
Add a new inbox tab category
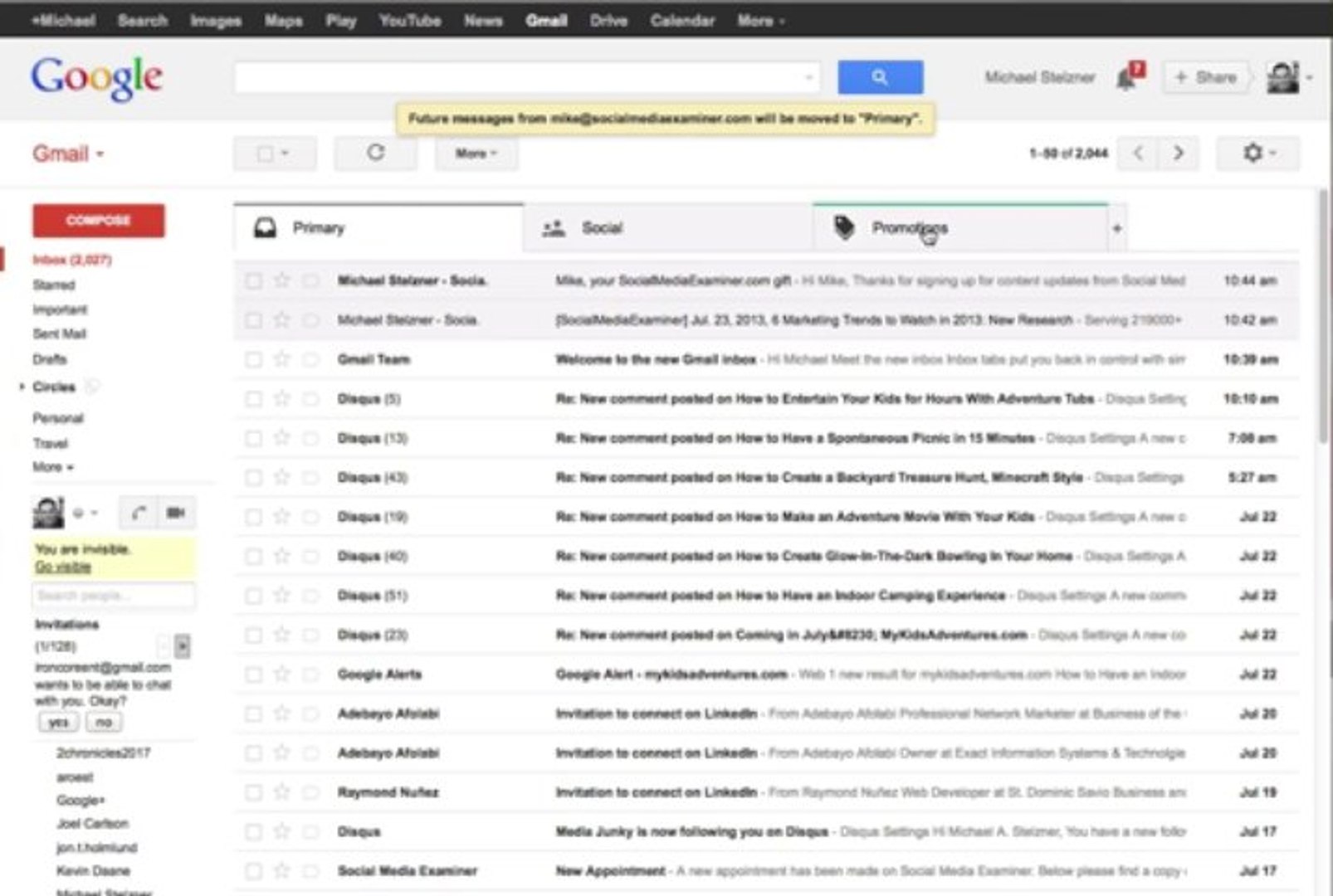[1118, 227]
